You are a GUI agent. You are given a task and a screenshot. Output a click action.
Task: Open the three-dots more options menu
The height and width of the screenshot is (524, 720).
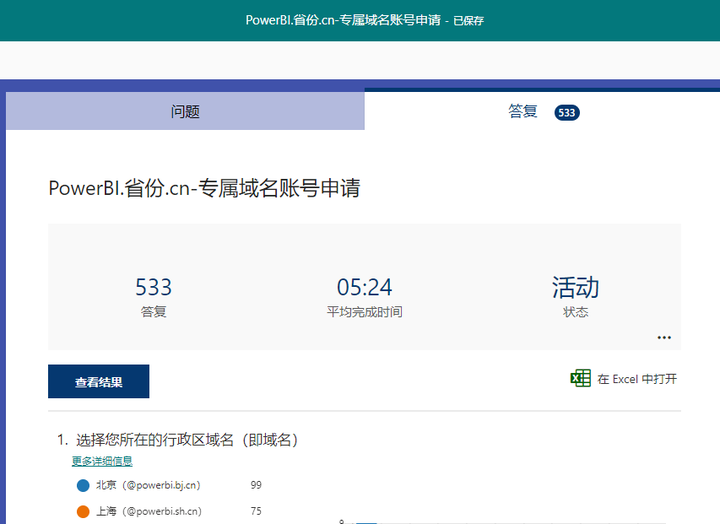[x=664, y=338]
